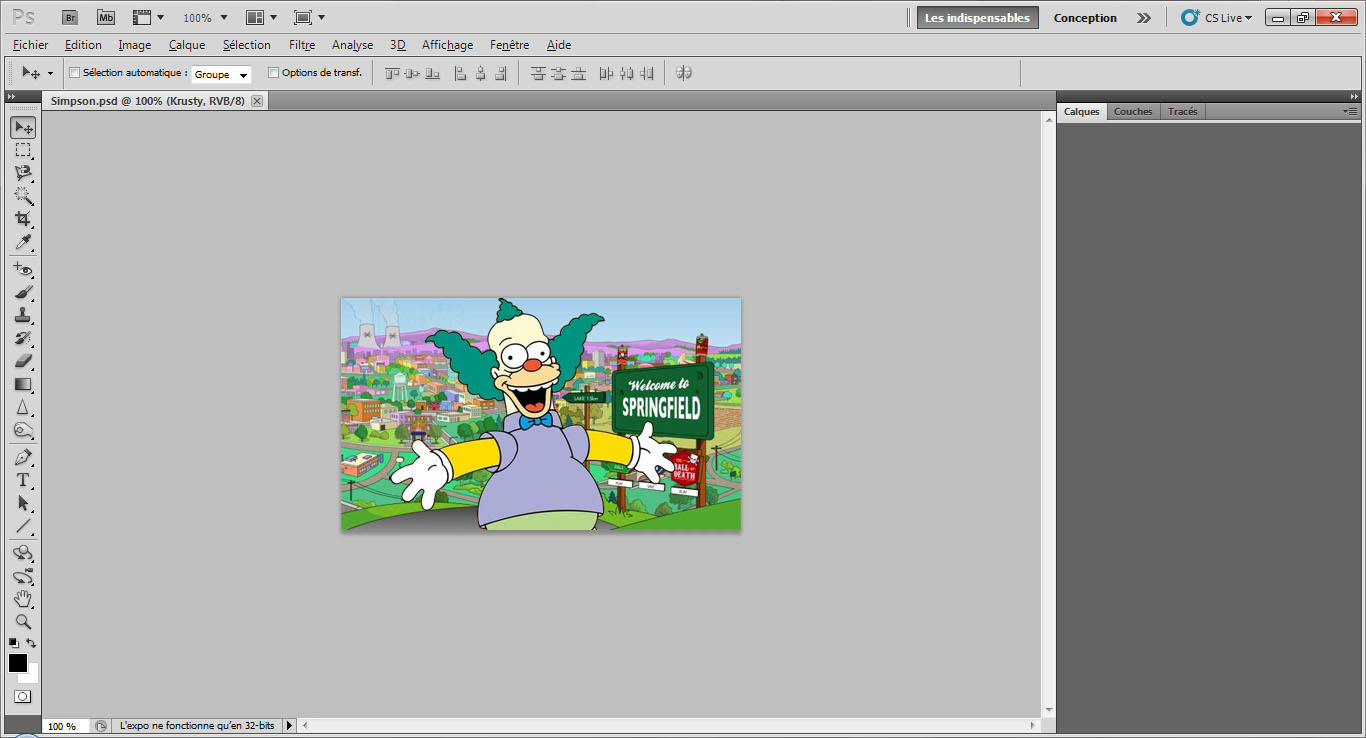
Task: Toggle Quick Mask mode
Action: 22,696
